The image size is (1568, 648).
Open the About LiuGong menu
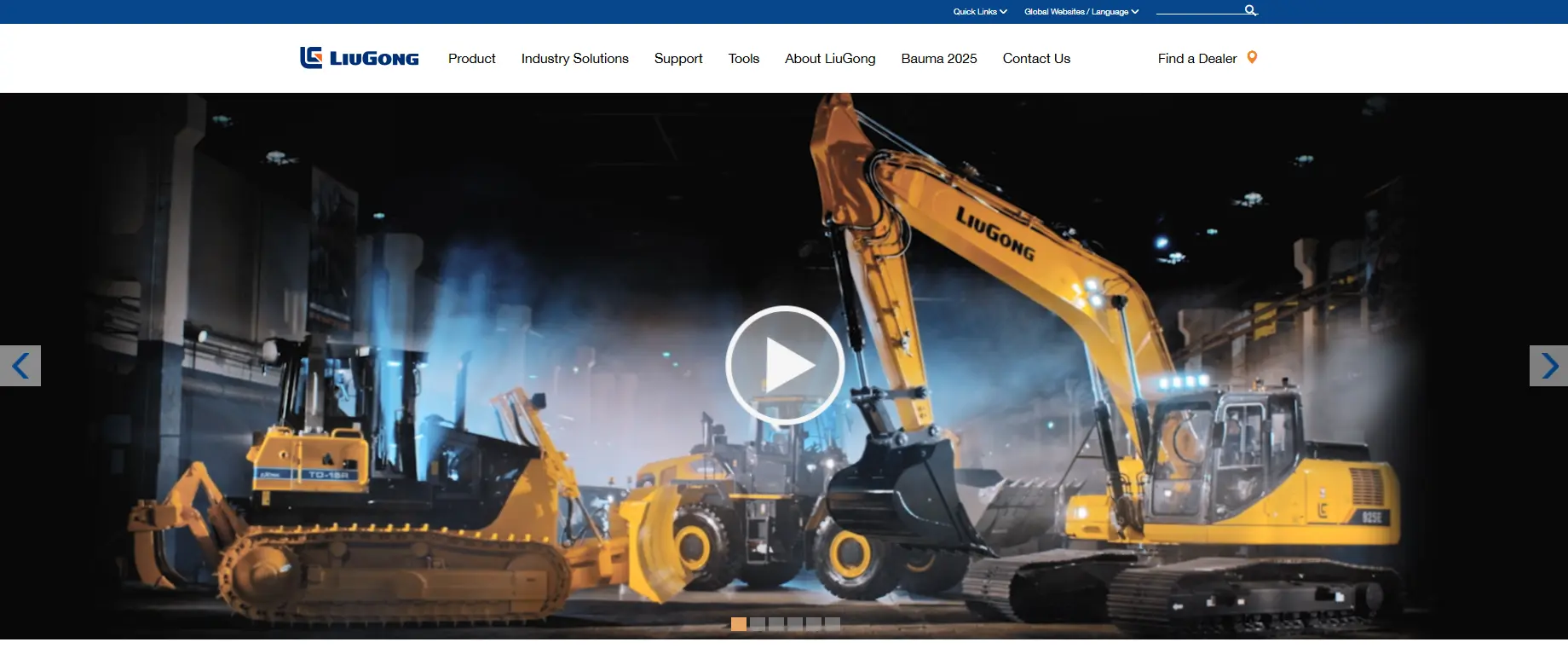(x=830, y=58)
